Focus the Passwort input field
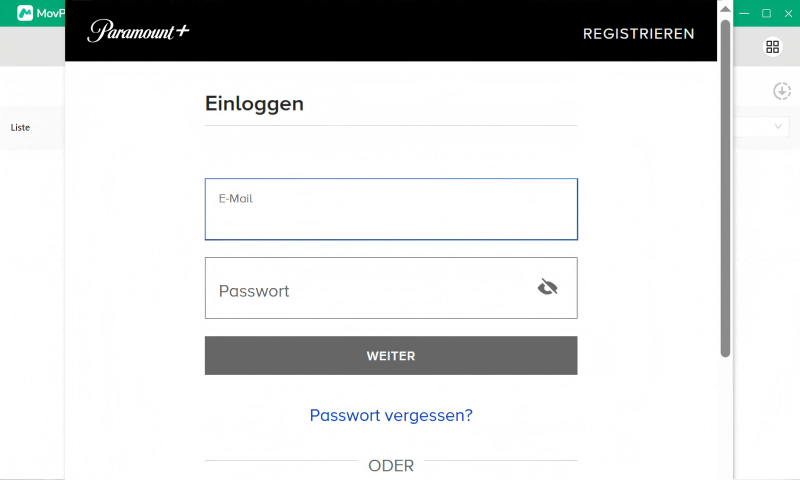 pos(391,288)
